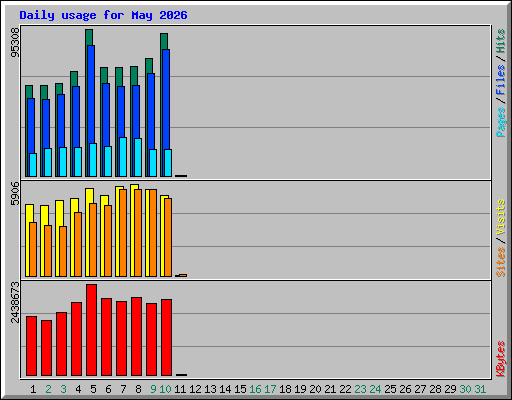Click day 28 on the x-axis

click(x=435, y=389)
